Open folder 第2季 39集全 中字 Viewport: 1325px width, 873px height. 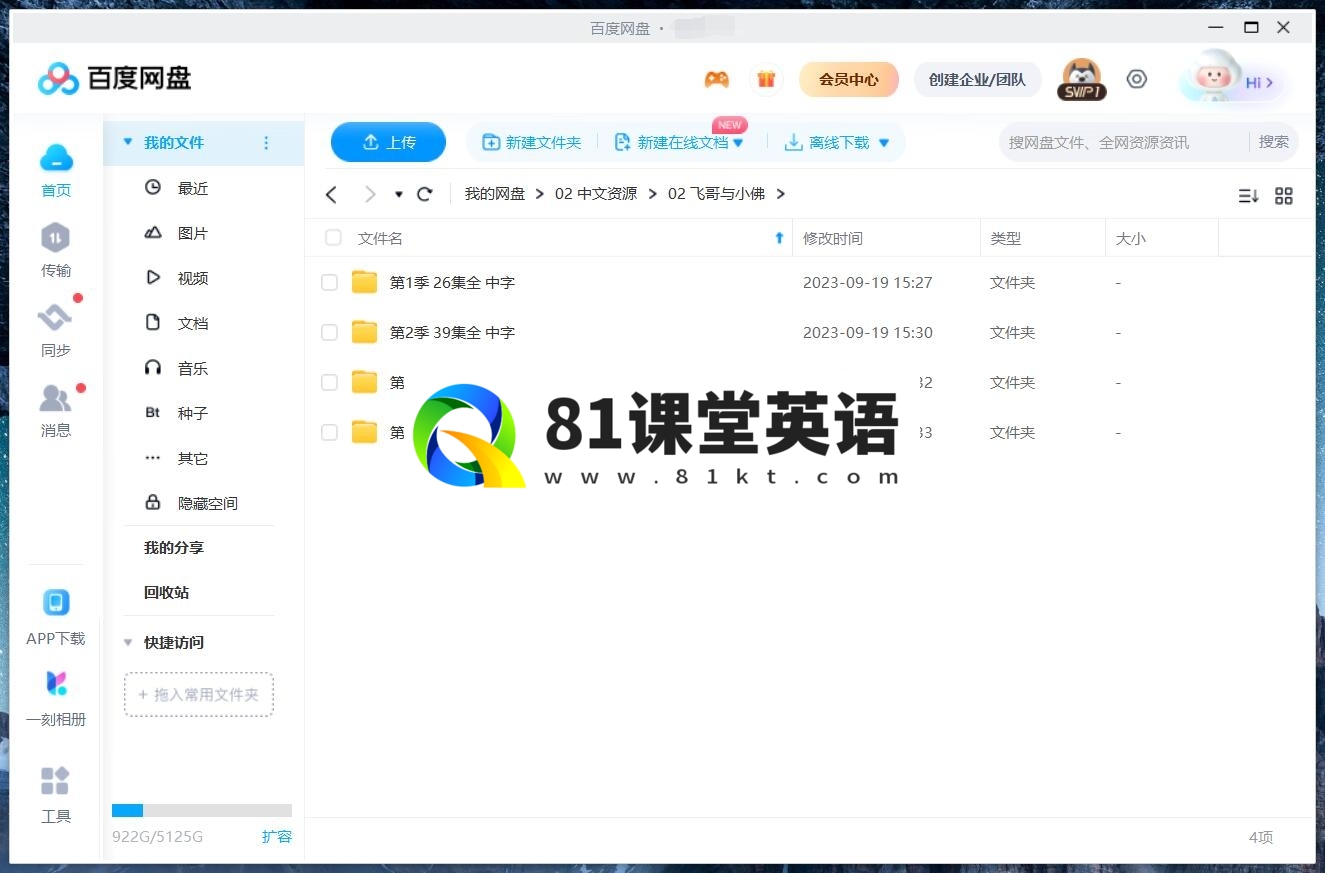pyautogui.click(x=452, y=332)
